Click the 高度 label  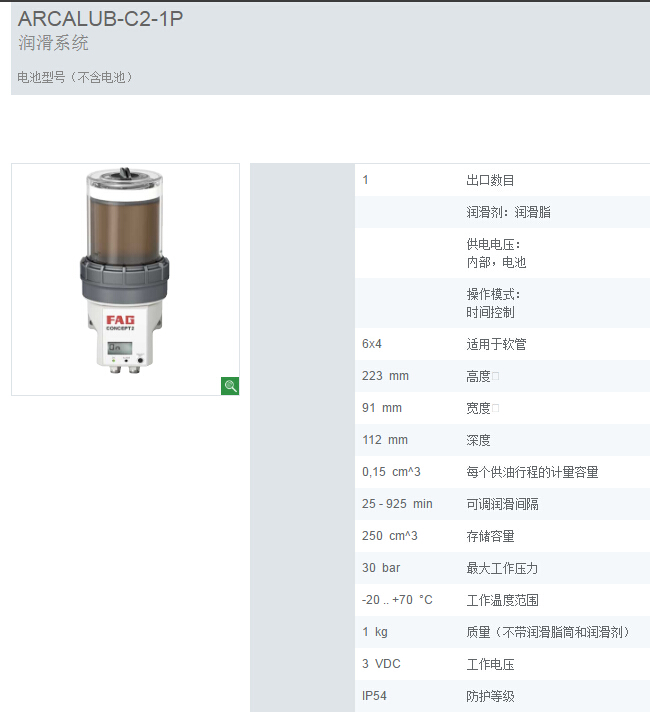(x=478, y=376)
